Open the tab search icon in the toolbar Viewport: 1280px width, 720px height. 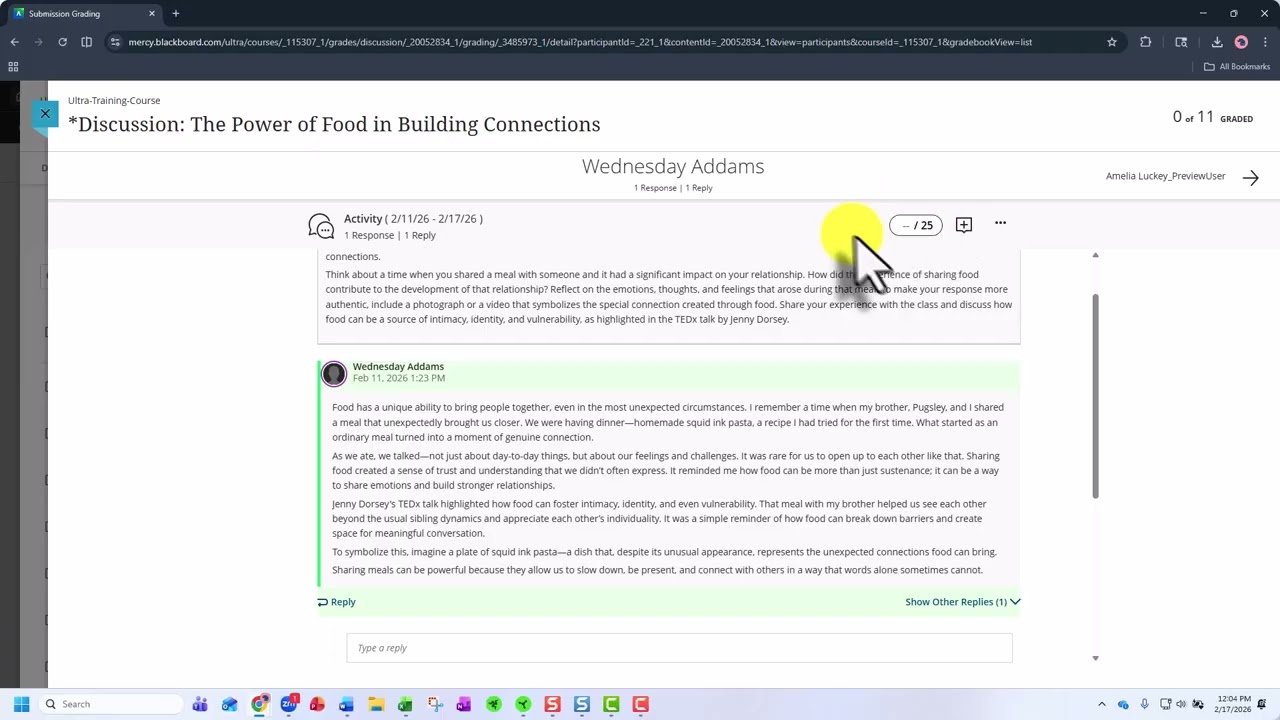pos(1181,42)
